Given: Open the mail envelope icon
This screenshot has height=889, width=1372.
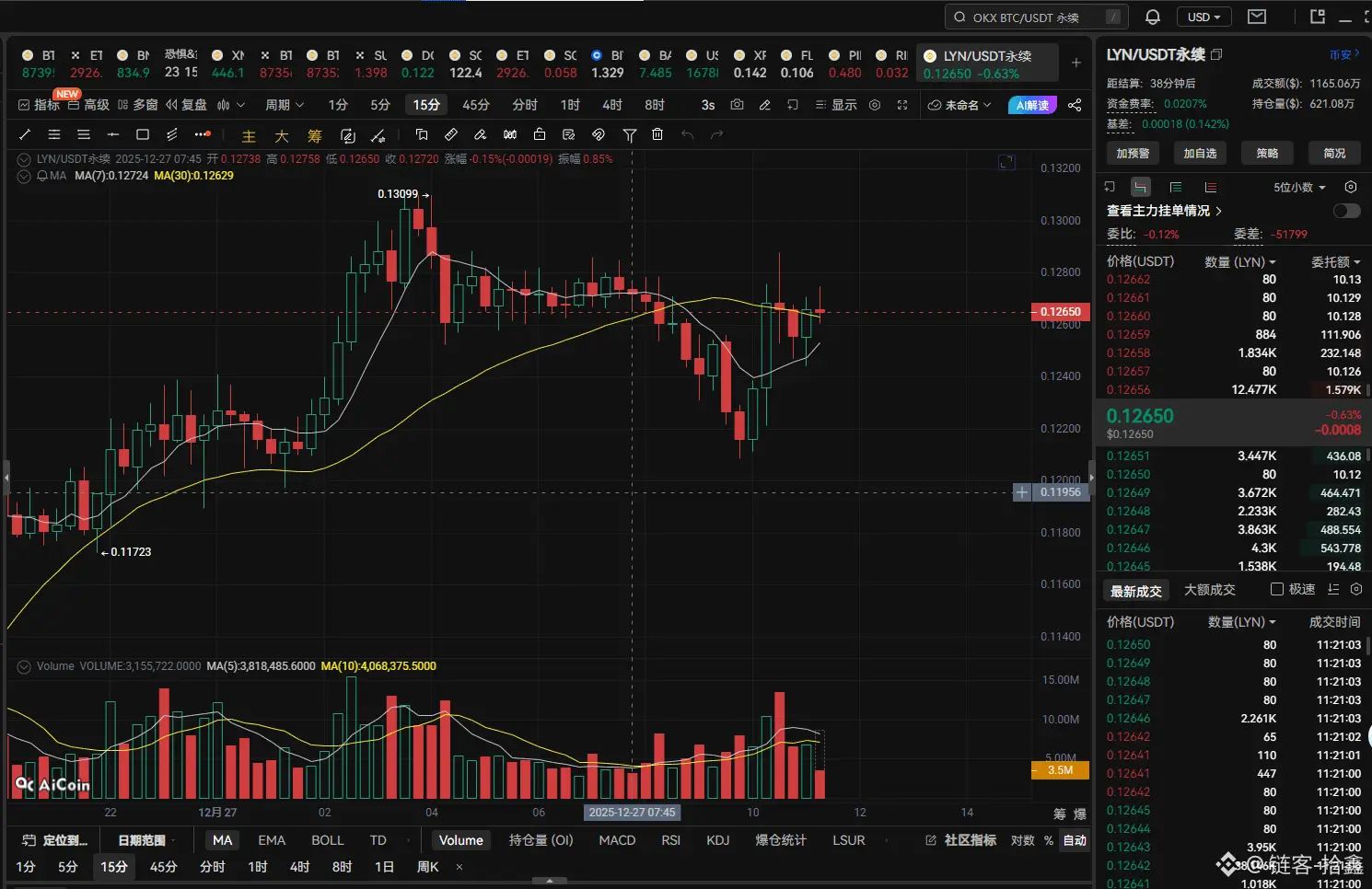Looking at the screenshot, I should (1257, 17).
